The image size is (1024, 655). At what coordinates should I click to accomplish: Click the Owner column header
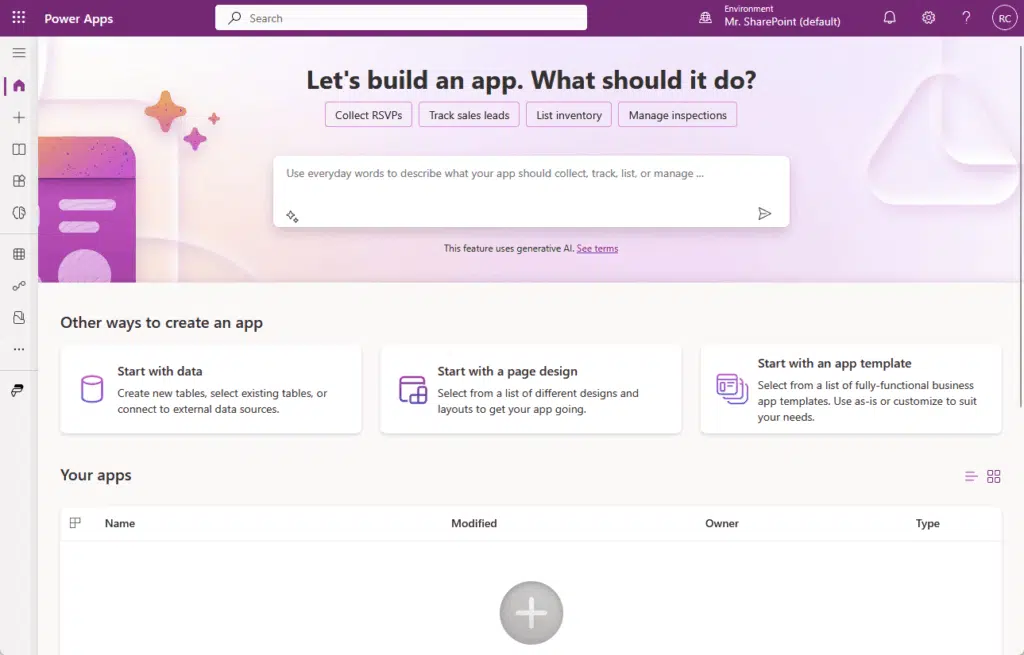tap(722, 523)
